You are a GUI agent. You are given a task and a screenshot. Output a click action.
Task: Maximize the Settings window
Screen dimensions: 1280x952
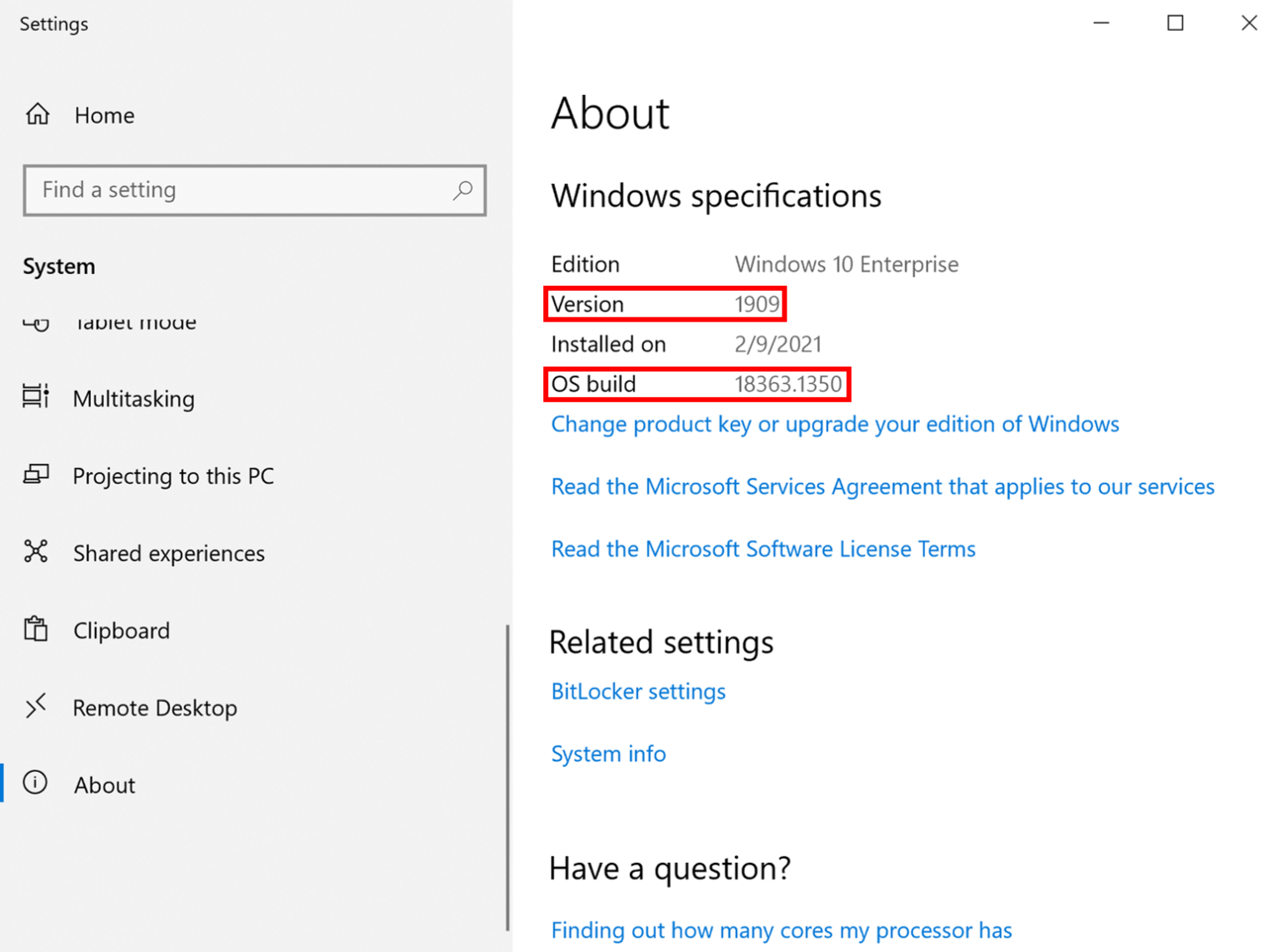[1175, 23]
